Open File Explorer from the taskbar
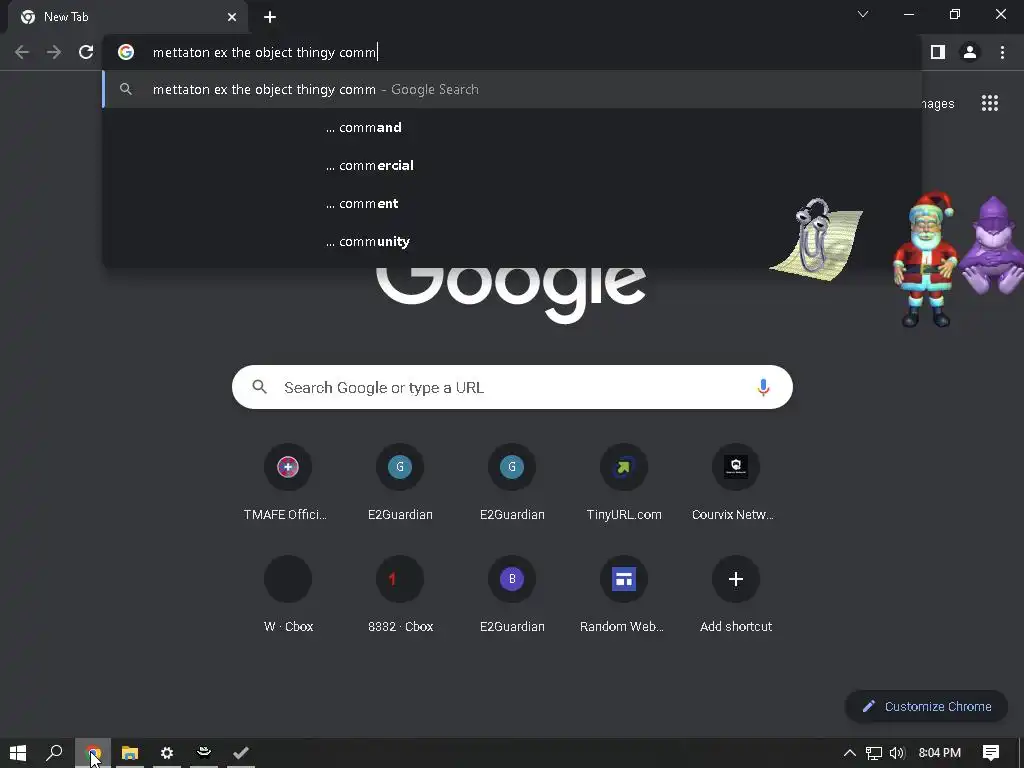 [x=130, y=753]
